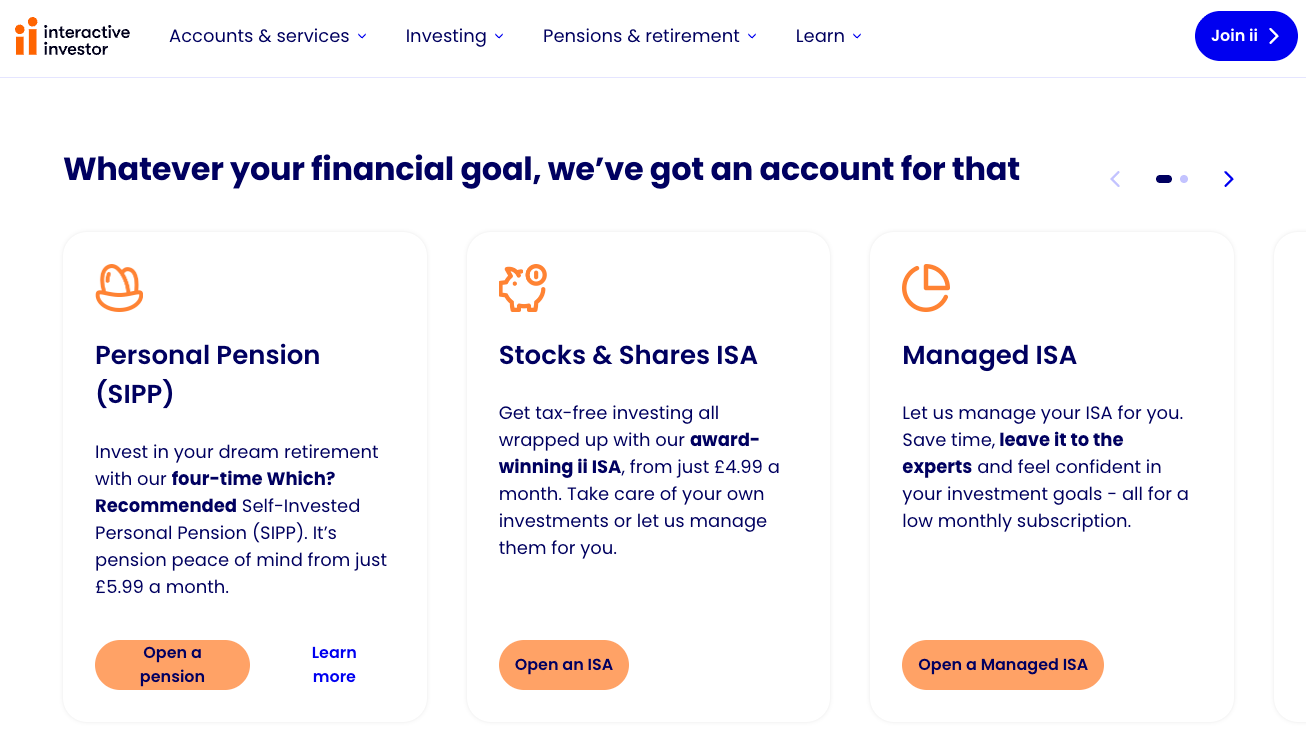Click the Open a pension button
Screen dimensions: 1306x752
pos(172,664)
